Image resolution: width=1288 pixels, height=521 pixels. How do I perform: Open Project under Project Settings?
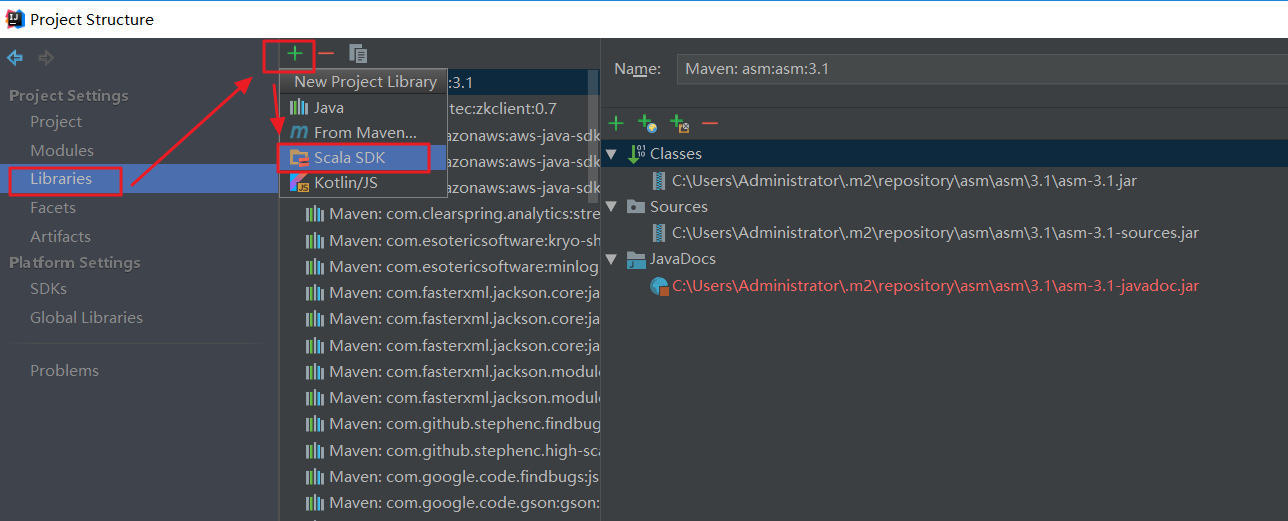[x=56, y=121]
